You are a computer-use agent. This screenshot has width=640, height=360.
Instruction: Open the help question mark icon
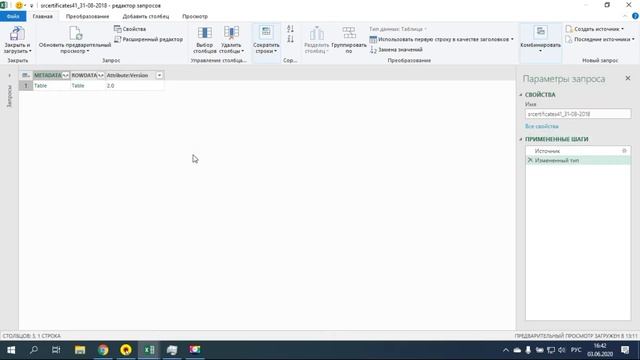636,16
